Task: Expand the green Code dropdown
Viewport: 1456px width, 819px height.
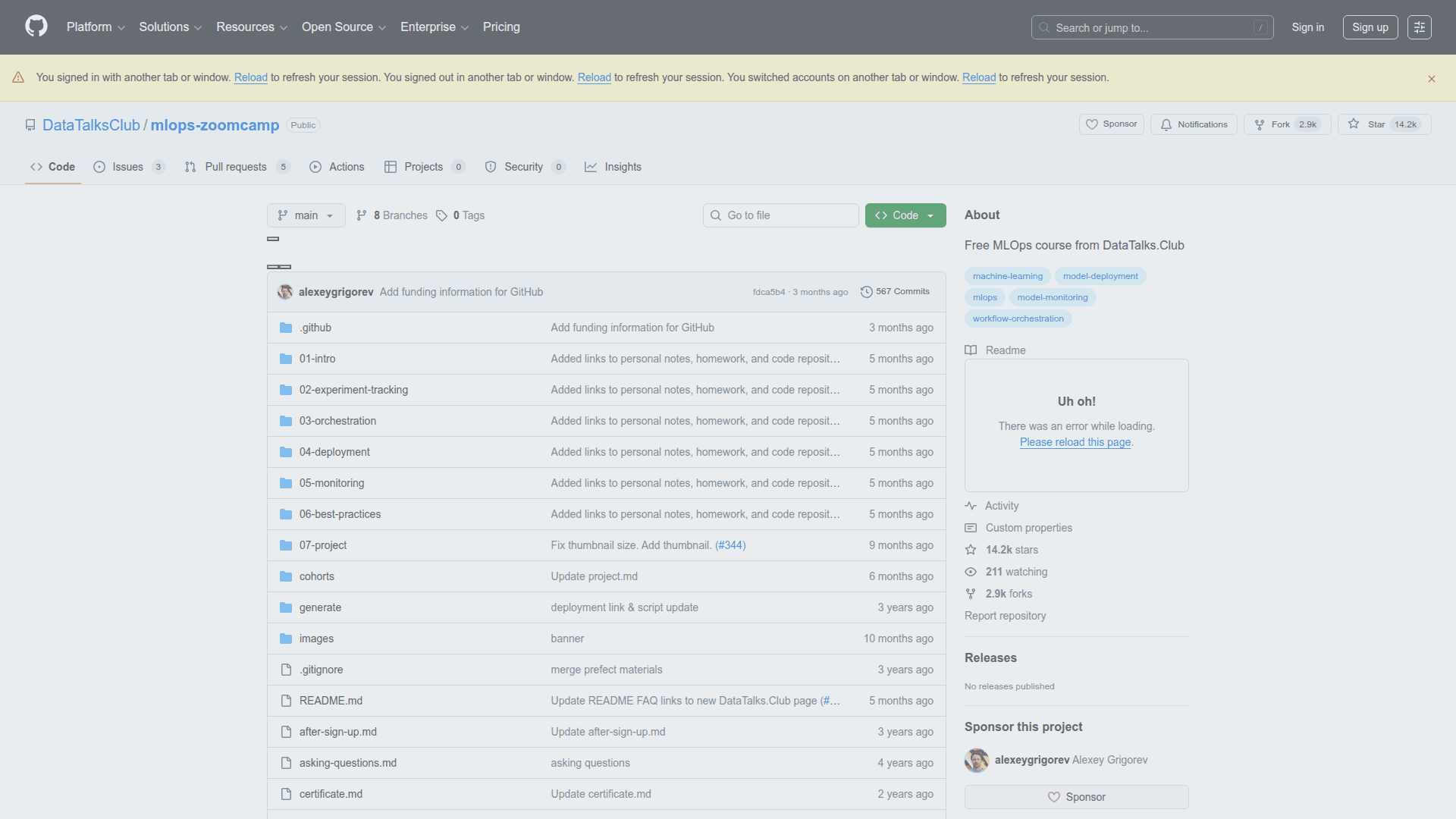Action: (905, 215)
